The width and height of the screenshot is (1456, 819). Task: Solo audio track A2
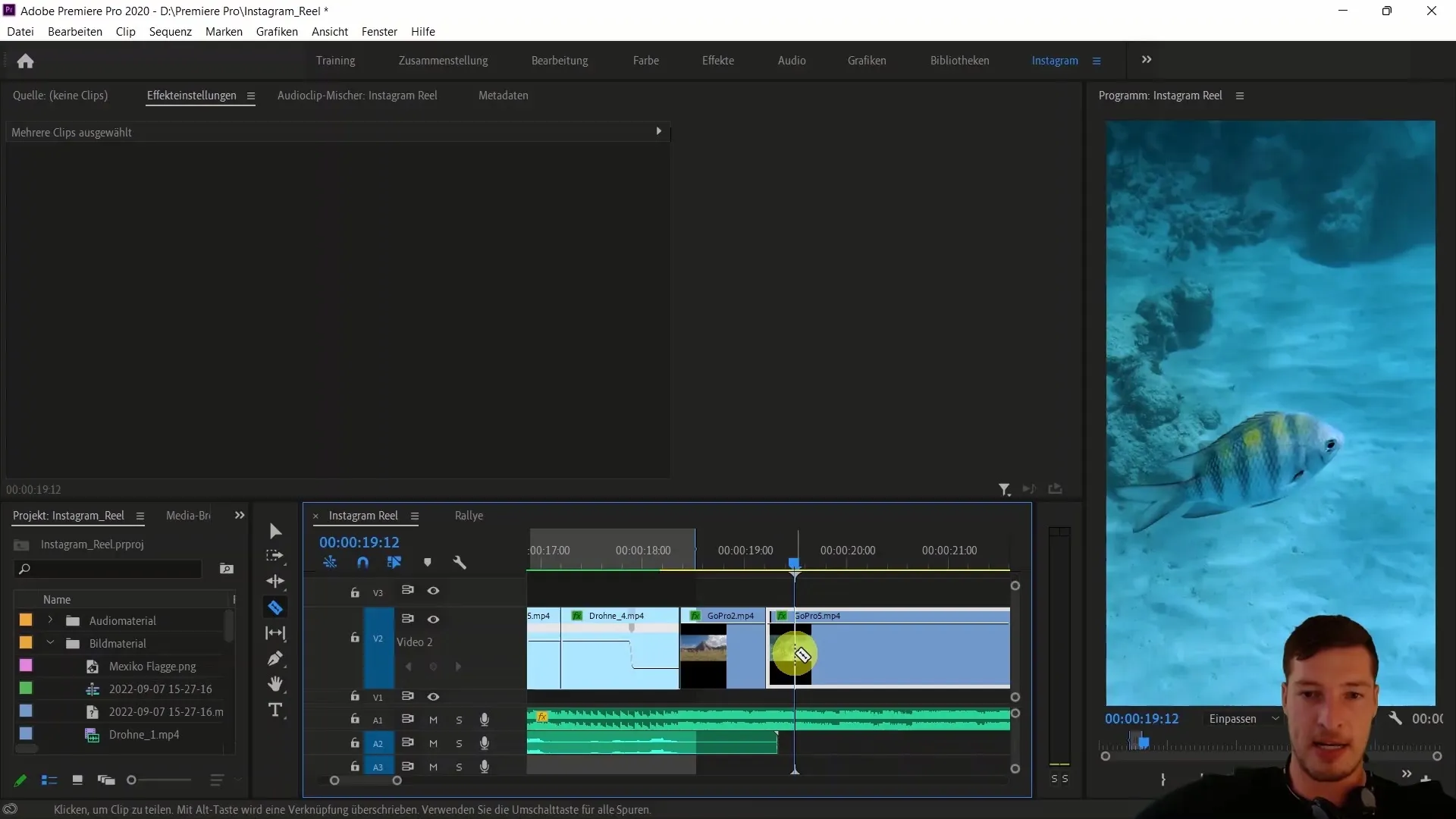pyautogui.click(x=459, y=744)
